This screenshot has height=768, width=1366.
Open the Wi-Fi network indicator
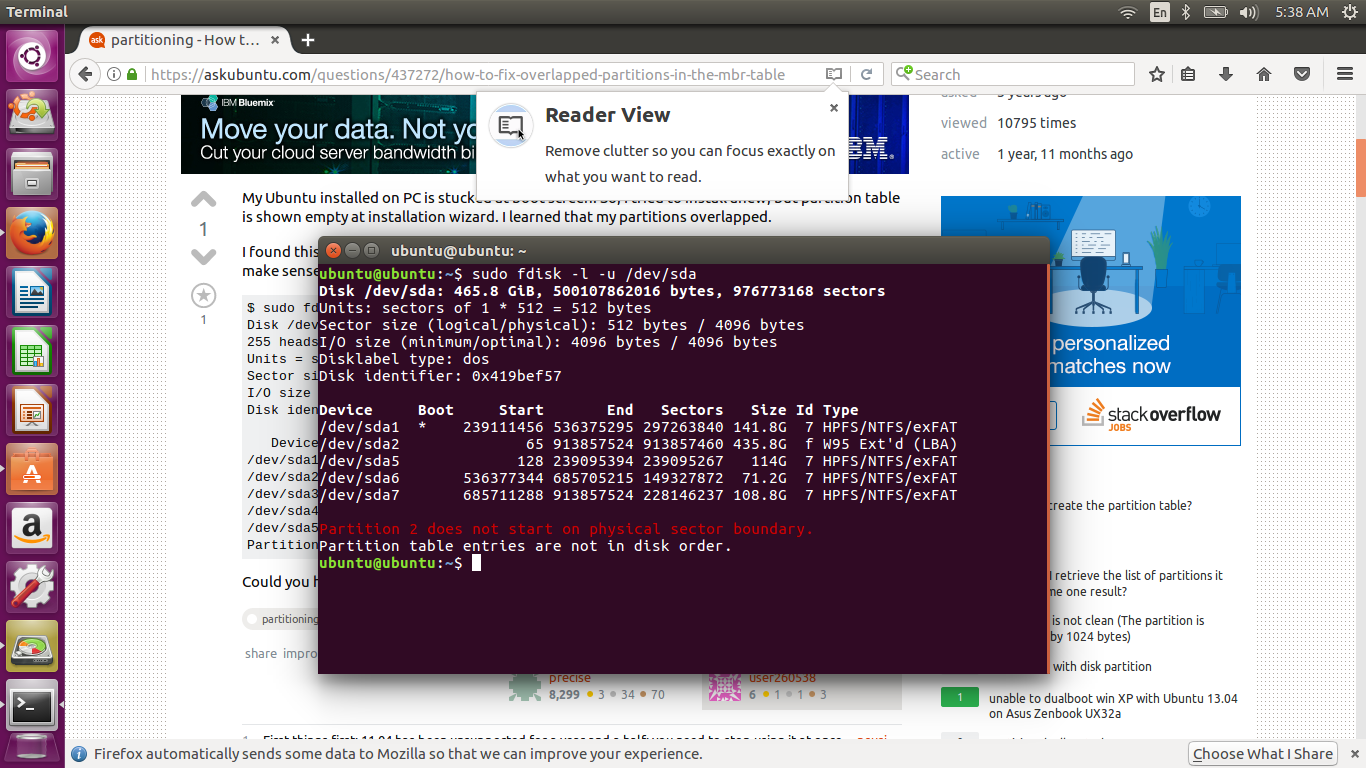tap(1128, 12)
